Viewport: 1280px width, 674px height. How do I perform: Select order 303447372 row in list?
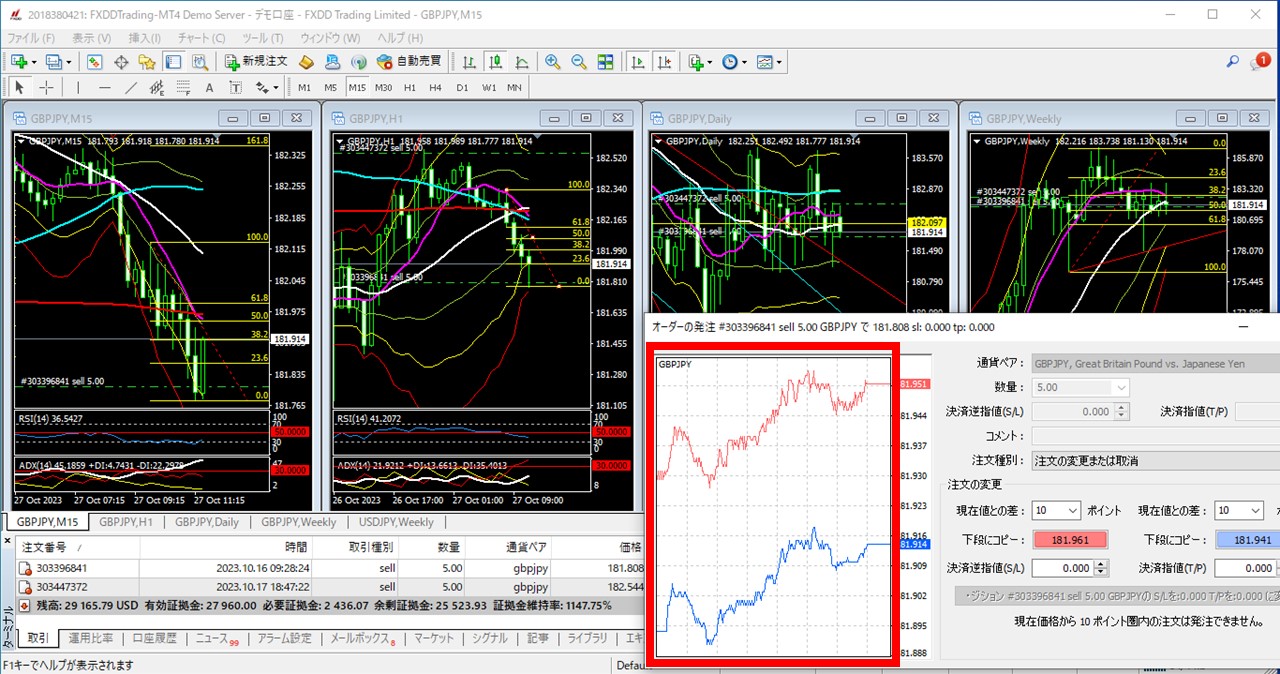[x=62, y=587]
